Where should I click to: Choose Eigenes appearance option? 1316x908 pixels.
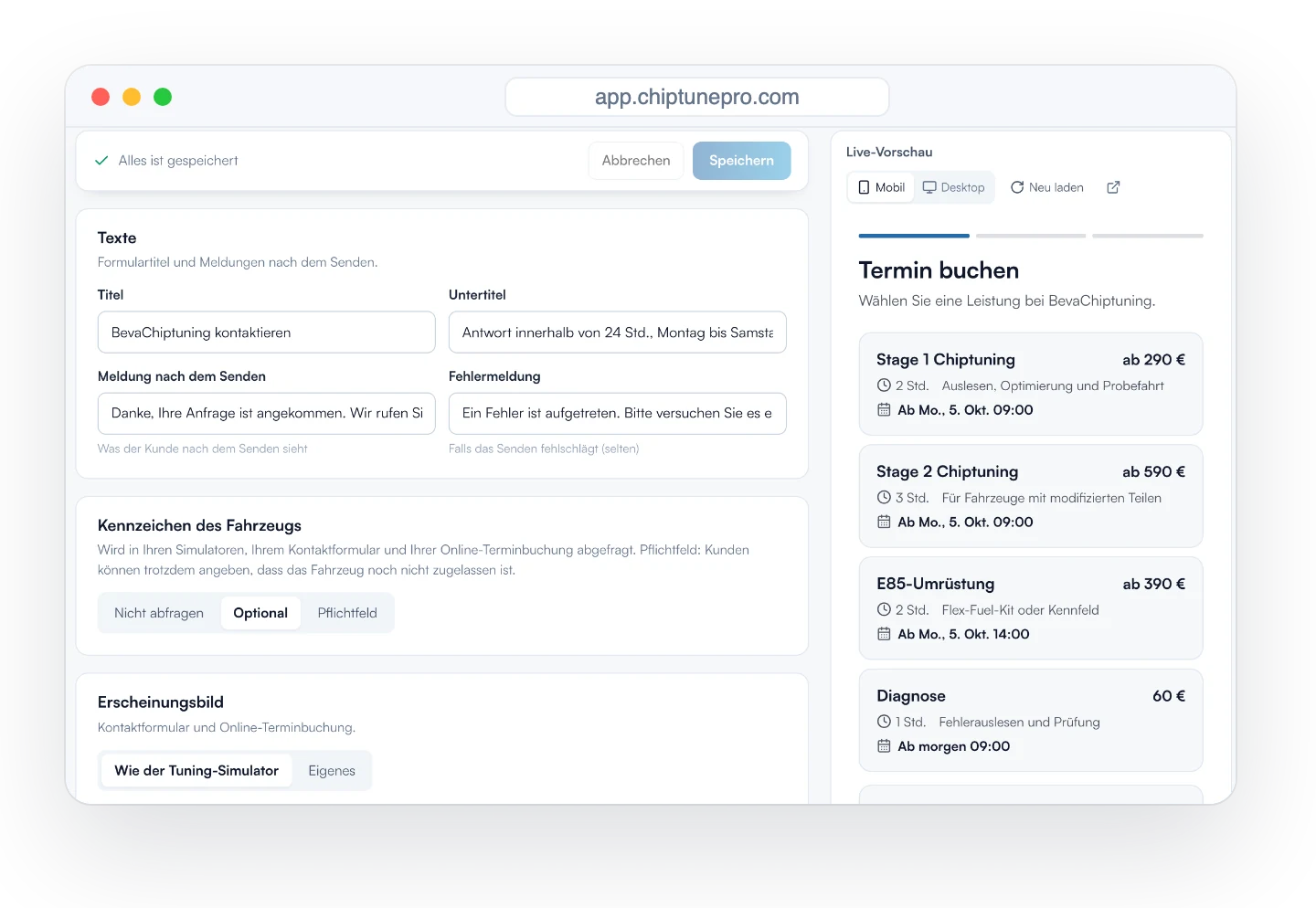click(332, 771)
